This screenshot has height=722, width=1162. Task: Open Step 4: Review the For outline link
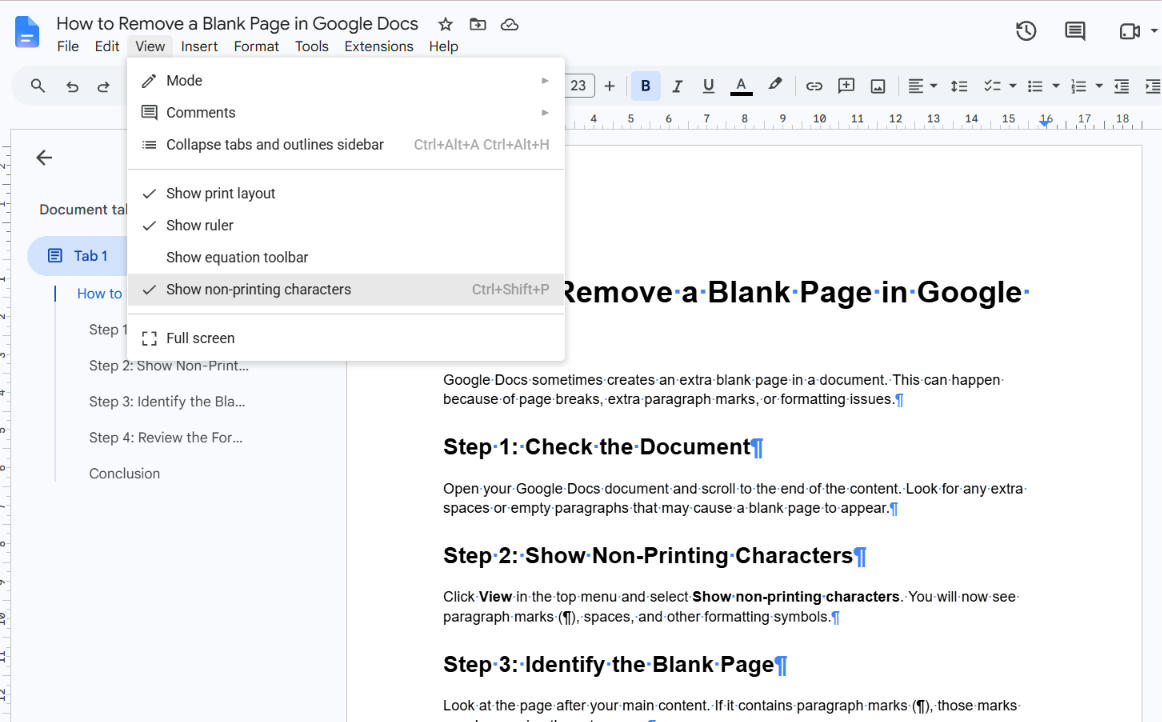(x=166, y=437)
